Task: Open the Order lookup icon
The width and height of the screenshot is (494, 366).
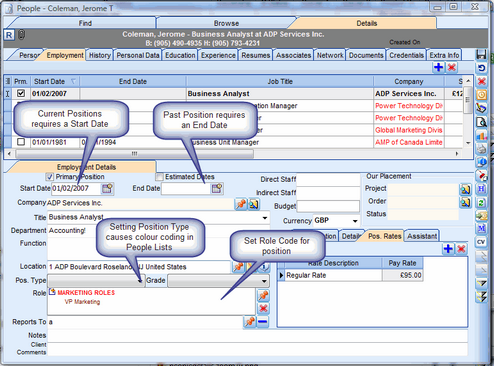Action: (x=465, y=202)
